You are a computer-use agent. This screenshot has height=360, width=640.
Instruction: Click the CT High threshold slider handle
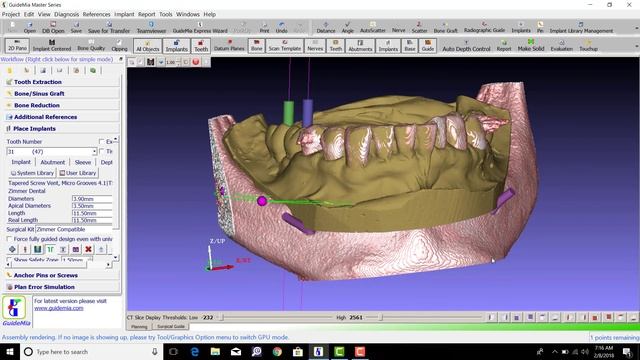[381, 317]
